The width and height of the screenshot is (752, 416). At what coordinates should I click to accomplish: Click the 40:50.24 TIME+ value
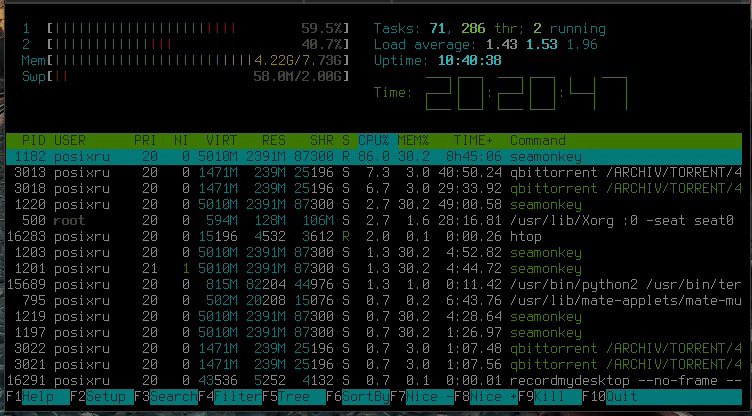pos(470,173)
